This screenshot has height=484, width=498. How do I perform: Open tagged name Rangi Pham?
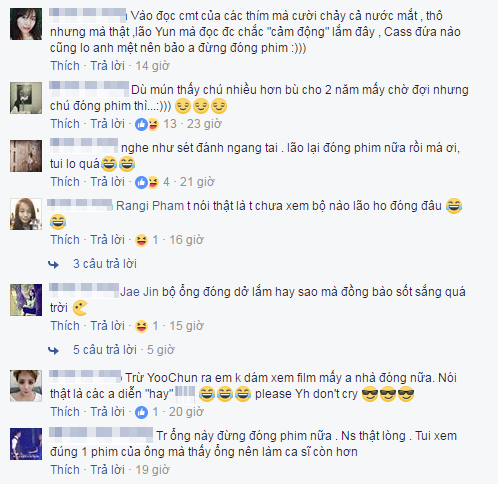click(150, 206)
